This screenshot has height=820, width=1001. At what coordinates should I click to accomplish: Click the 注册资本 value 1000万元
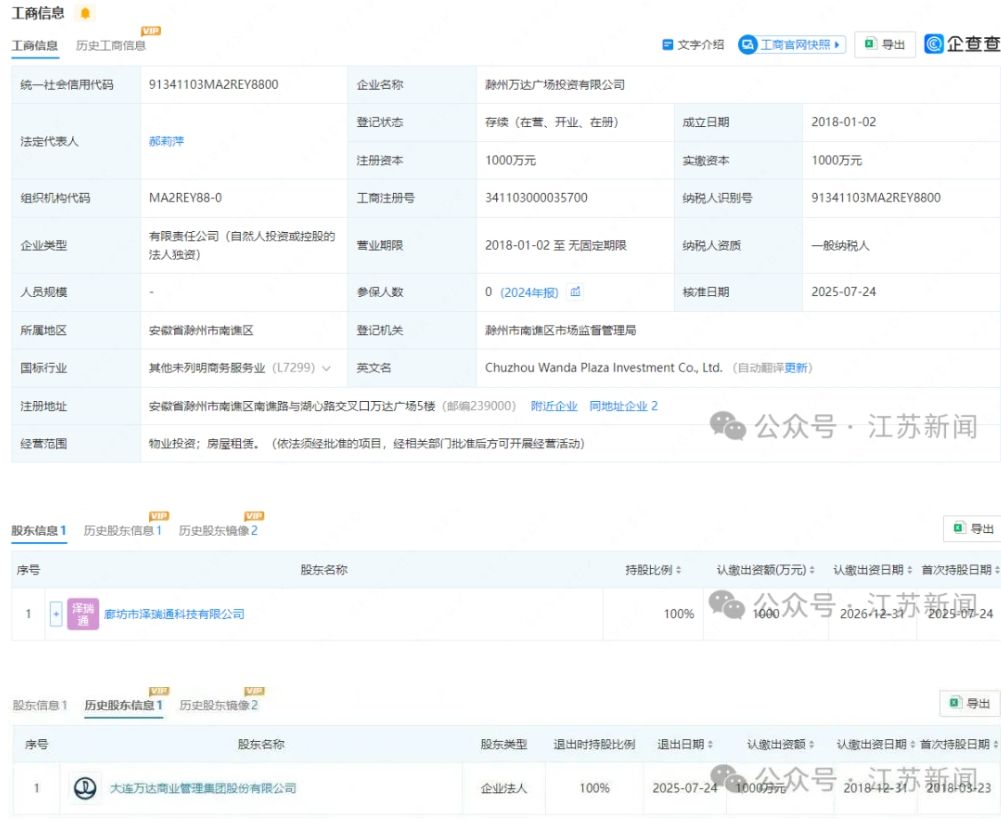click(510, 160)
